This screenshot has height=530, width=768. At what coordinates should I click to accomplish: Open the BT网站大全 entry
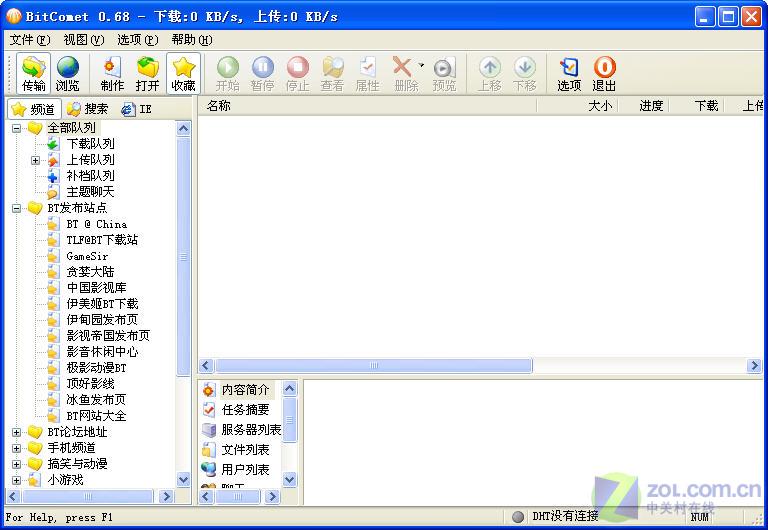pyautogui.click(x=96, y=416)
